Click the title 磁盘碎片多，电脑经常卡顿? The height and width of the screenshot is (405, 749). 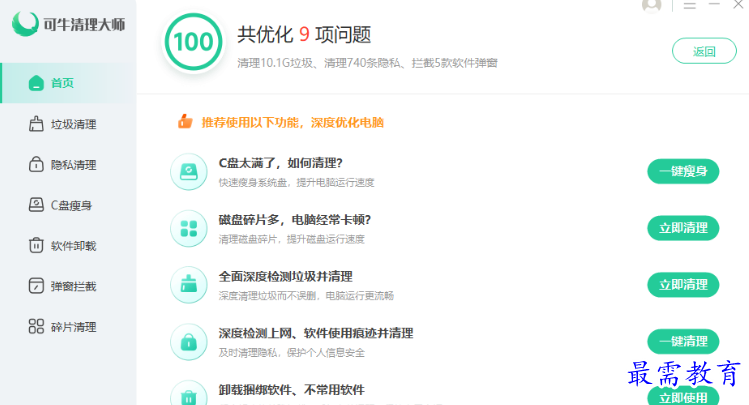pyautogui.click(x=295, y=220)
